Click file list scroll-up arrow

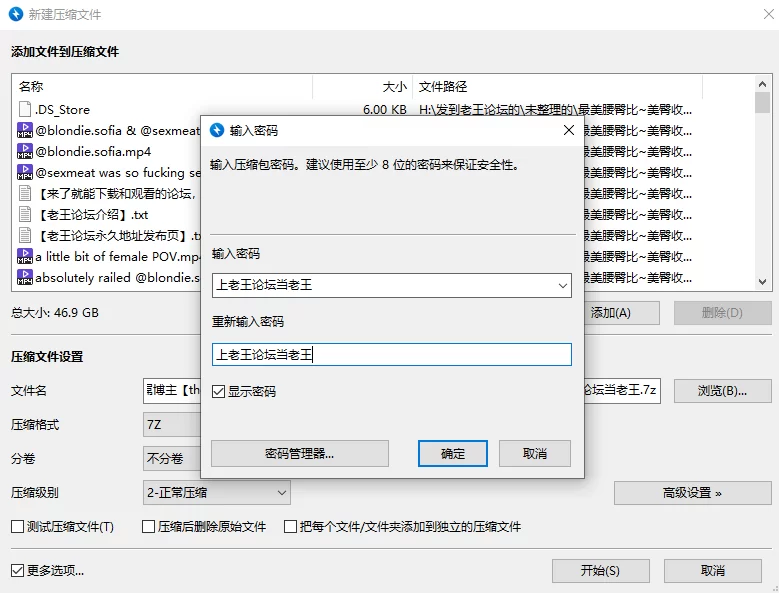(762, 84)
